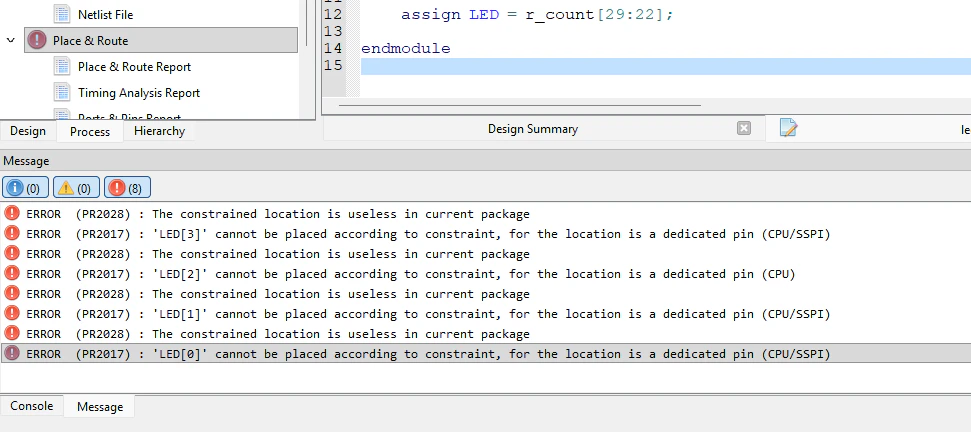
Task: Select the LED[3] PR2017 error message
Action: (486, 234)
